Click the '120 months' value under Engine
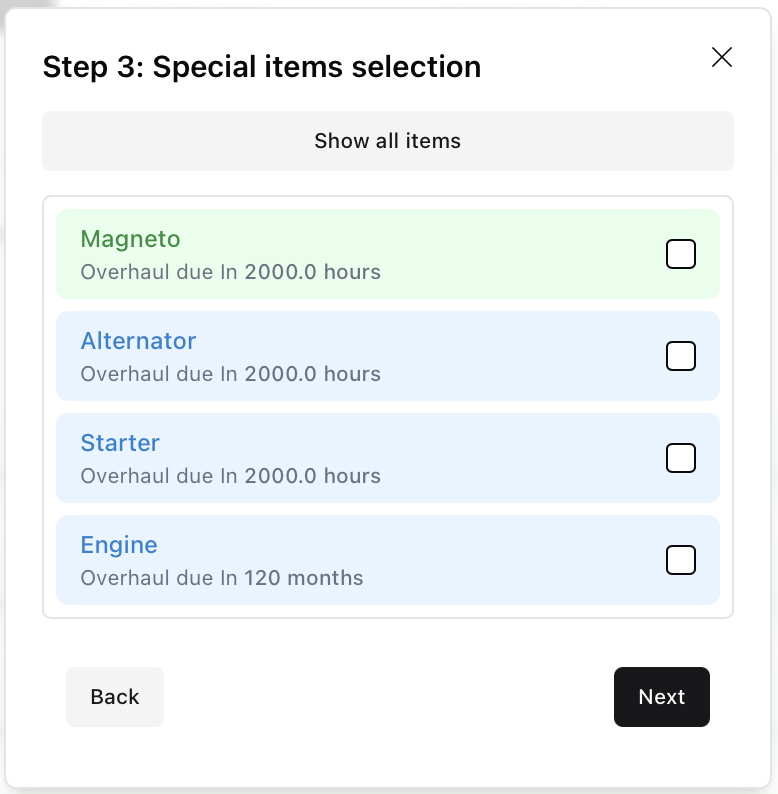Screen dimensions: 778x794 pos(304,578)
